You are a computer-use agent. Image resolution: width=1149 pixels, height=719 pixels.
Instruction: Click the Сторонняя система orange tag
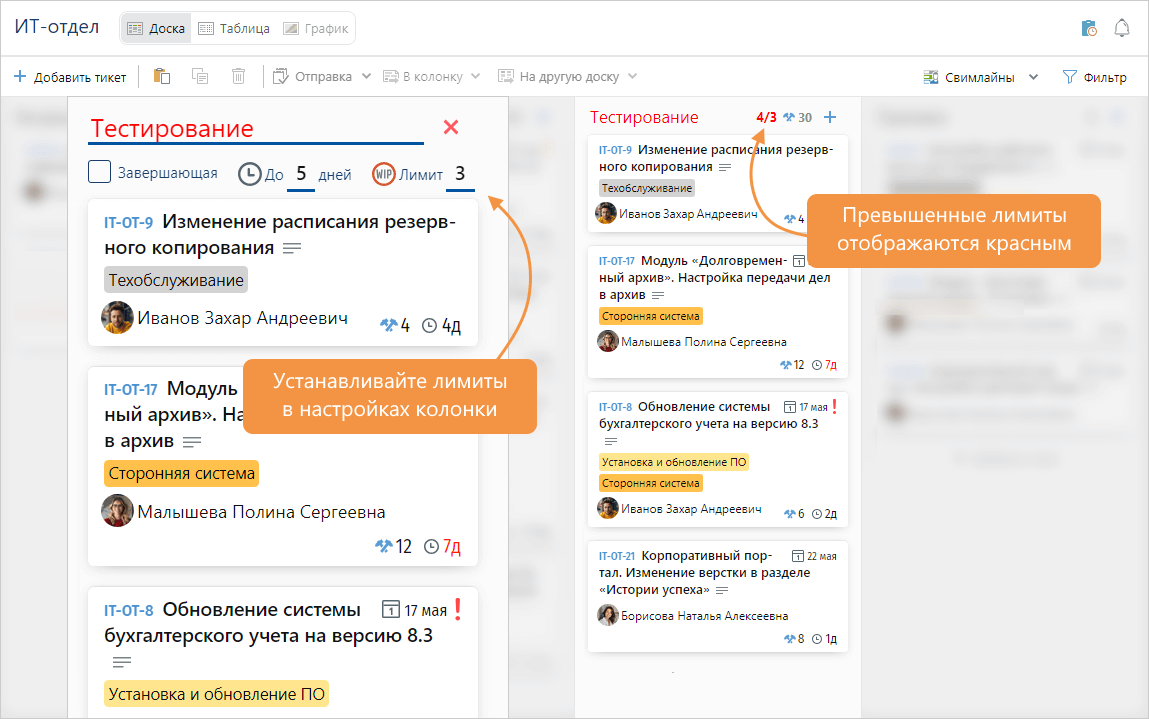coord(181,474)
